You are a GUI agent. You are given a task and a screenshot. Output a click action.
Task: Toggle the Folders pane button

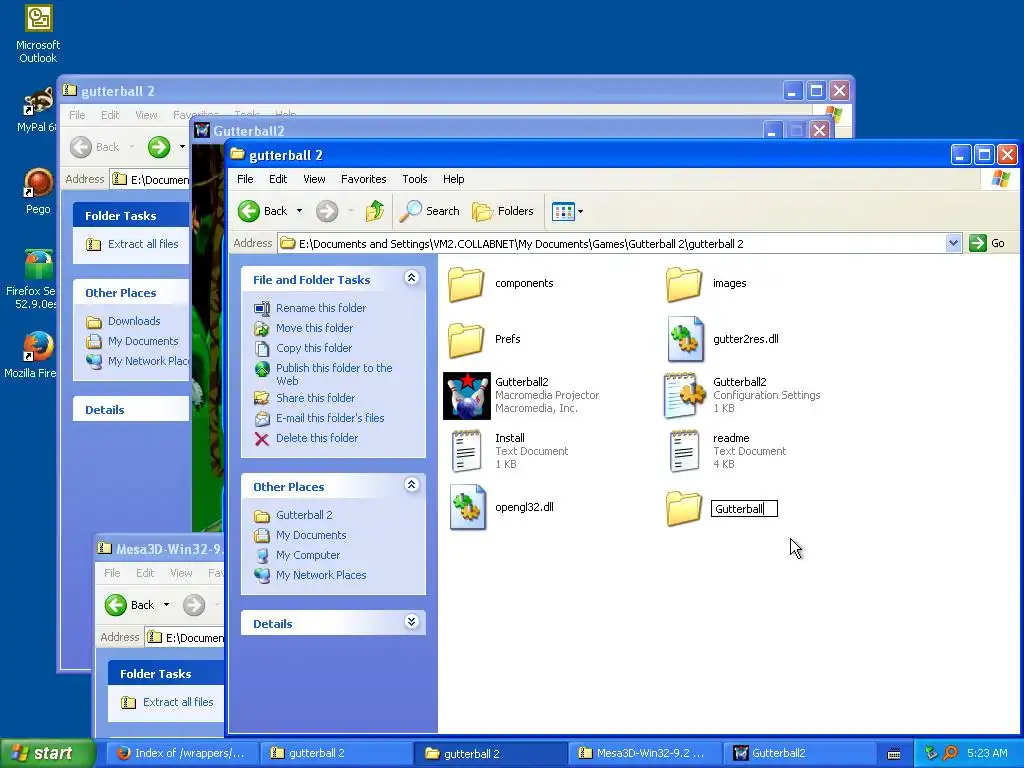point(502,211)
